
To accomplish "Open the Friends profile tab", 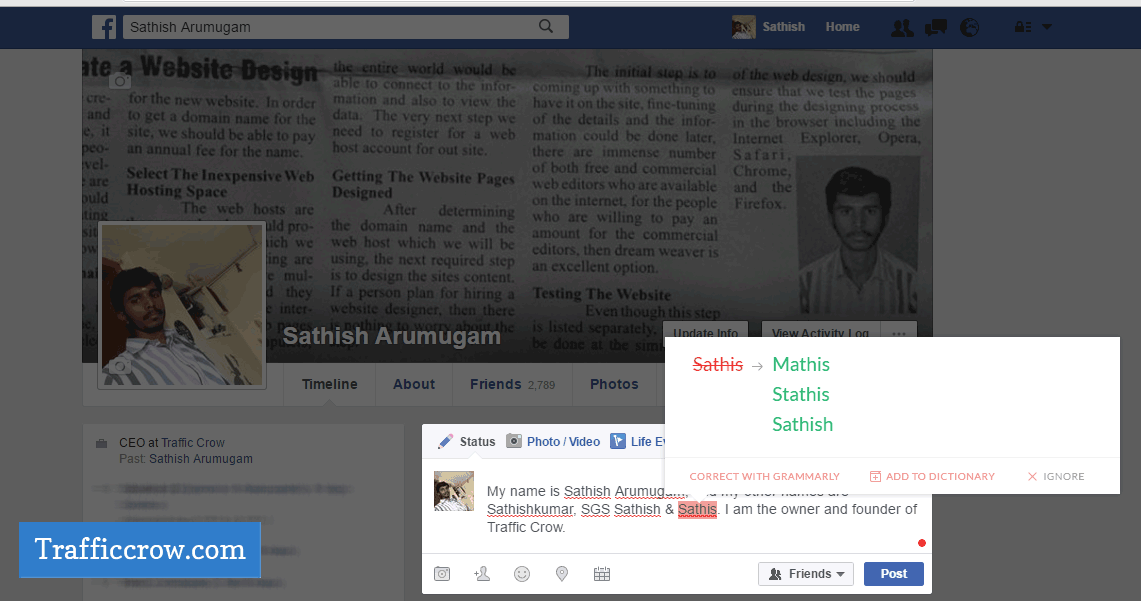I will point(512,384).
